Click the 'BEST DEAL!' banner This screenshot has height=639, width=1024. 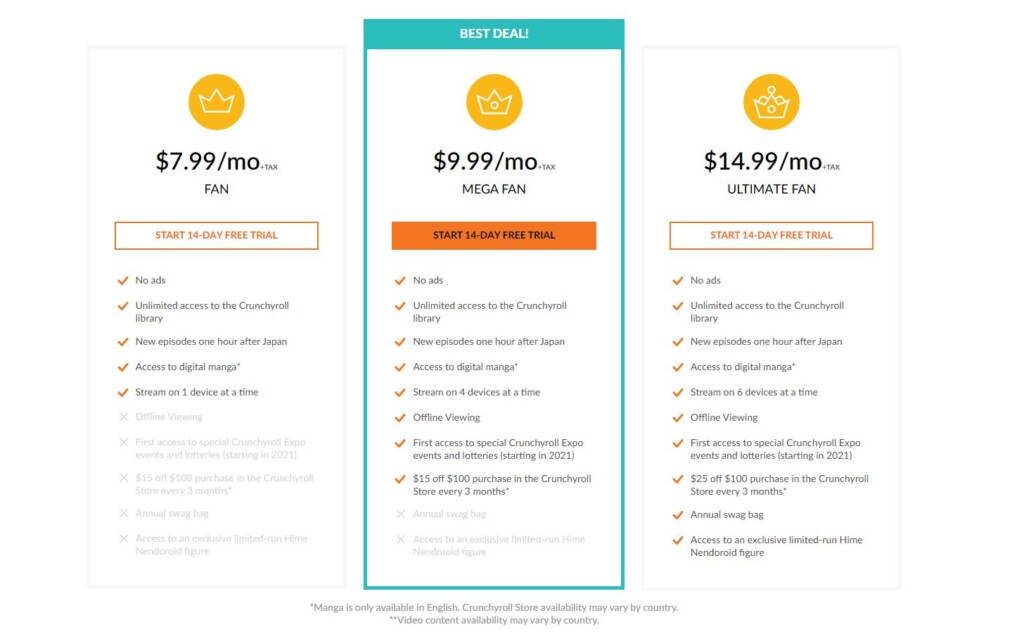point(494,34)
